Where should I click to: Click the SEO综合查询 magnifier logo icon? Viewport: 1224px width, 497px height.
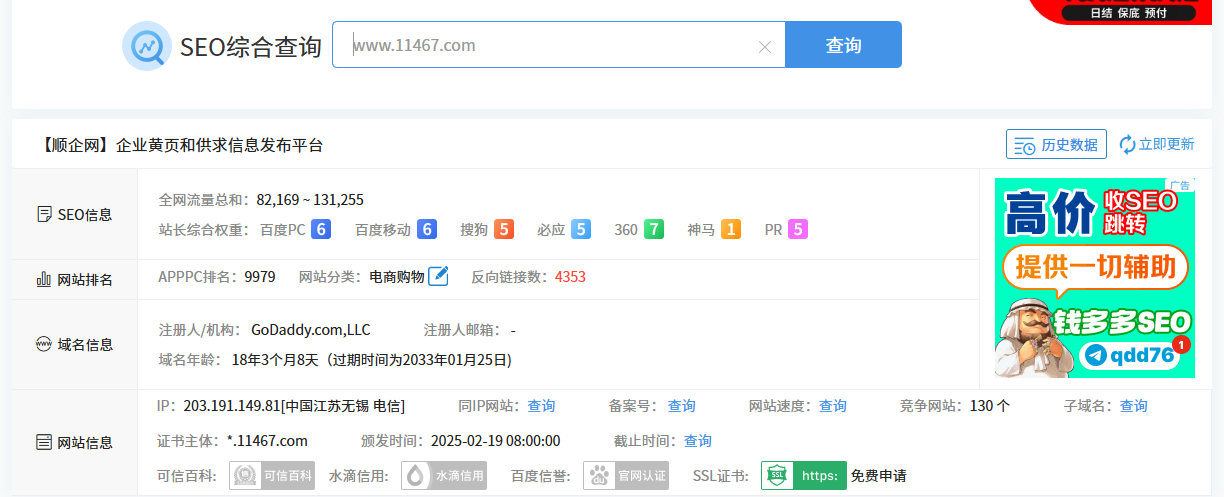point(147,46)
